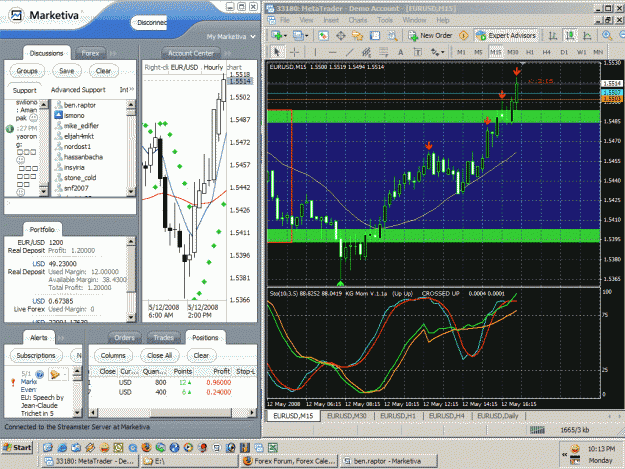Image resolution: width=625 pixels, height=469 pixels.
Task: Toggle Market Watch window icon
Action: point(323,35)
